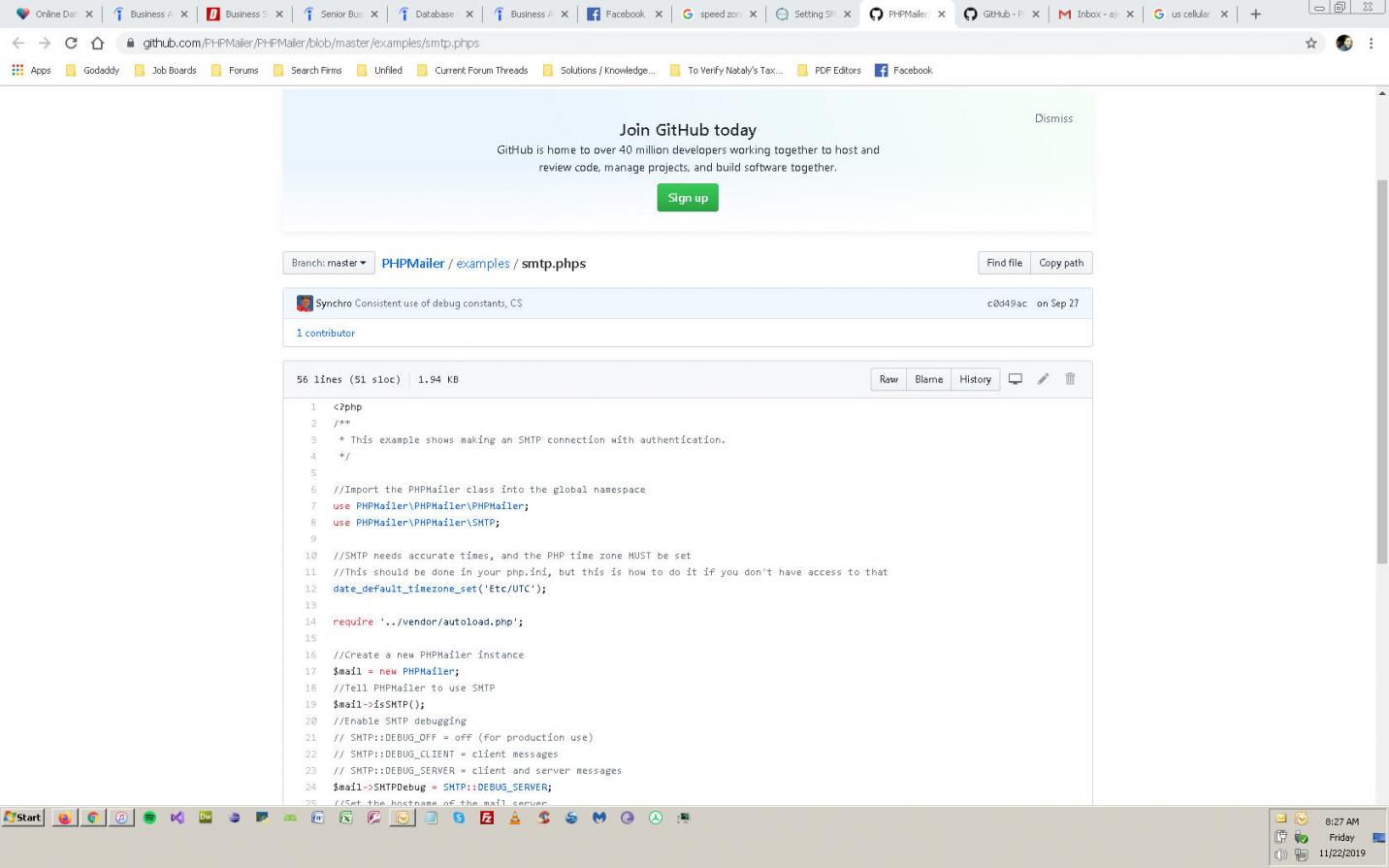Launch Chrome from the taskbar quick launch

[x=92, y=818]
